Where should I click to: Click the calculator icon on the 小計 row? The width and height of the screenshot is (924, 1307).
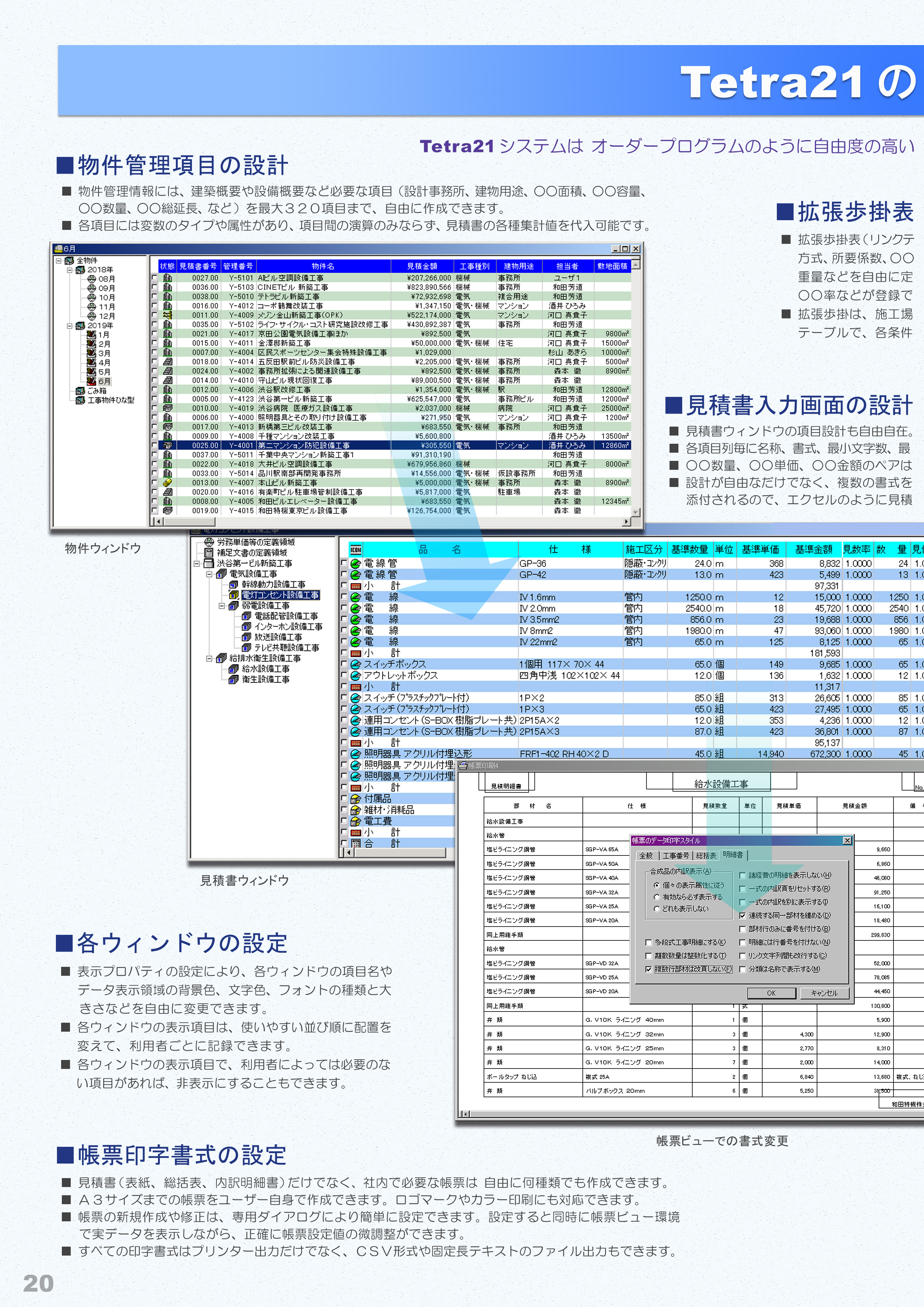coord(356,586)
